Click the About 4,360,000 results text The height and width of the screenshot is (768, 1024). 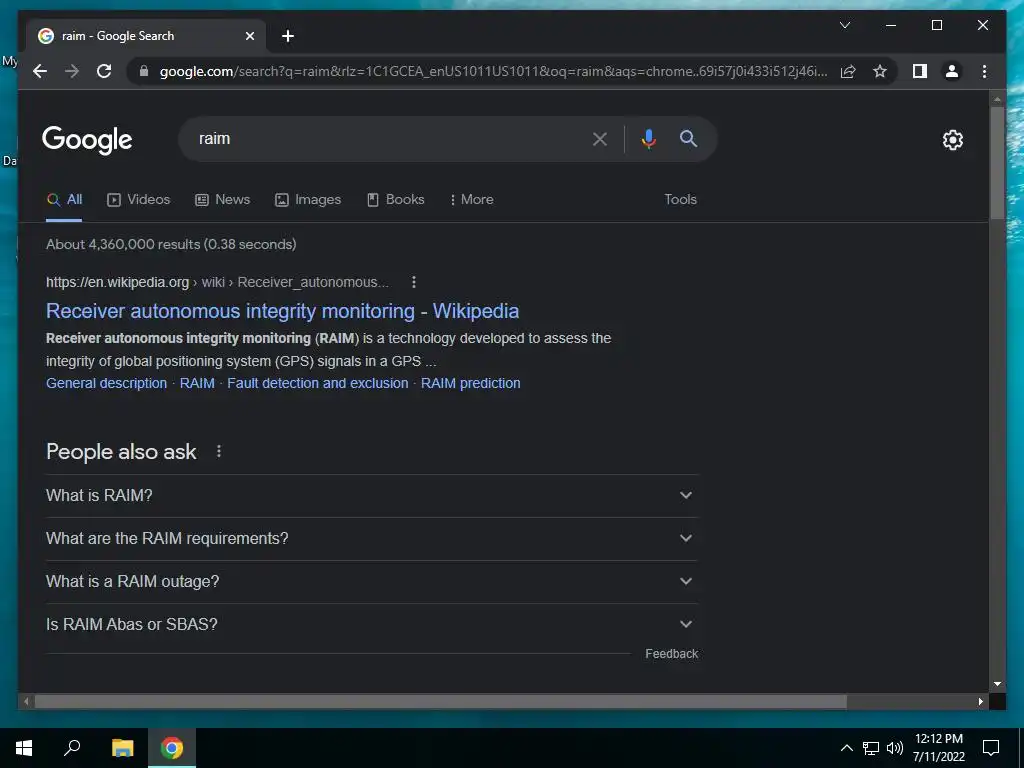tap(171, 244)
